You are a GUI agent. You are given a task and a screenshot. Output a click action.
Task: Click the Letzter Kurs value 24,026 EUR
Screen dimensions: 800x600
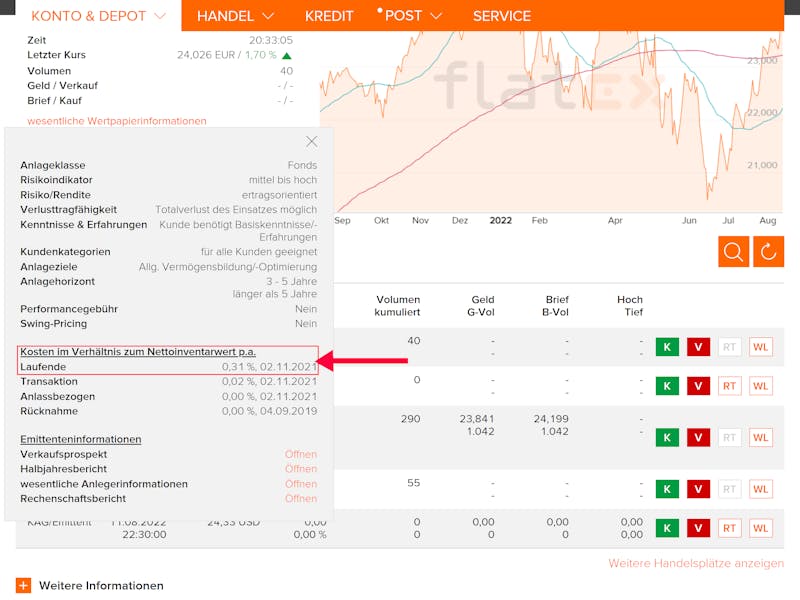(206, 55)
